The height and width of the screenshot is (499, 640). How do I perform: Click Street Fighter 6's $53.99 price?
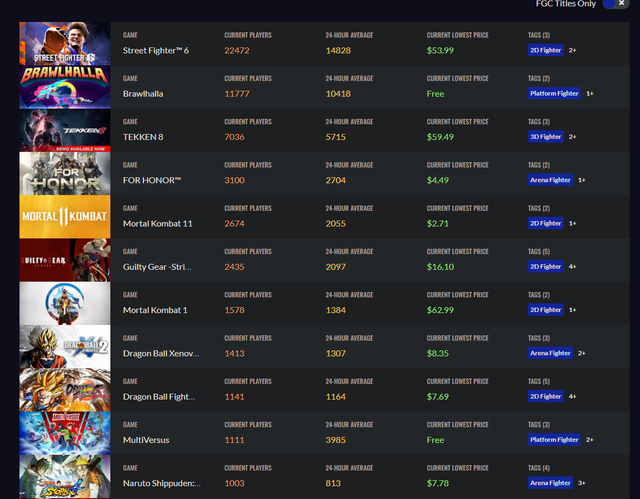pyautogui.click(x=440, y=51)
